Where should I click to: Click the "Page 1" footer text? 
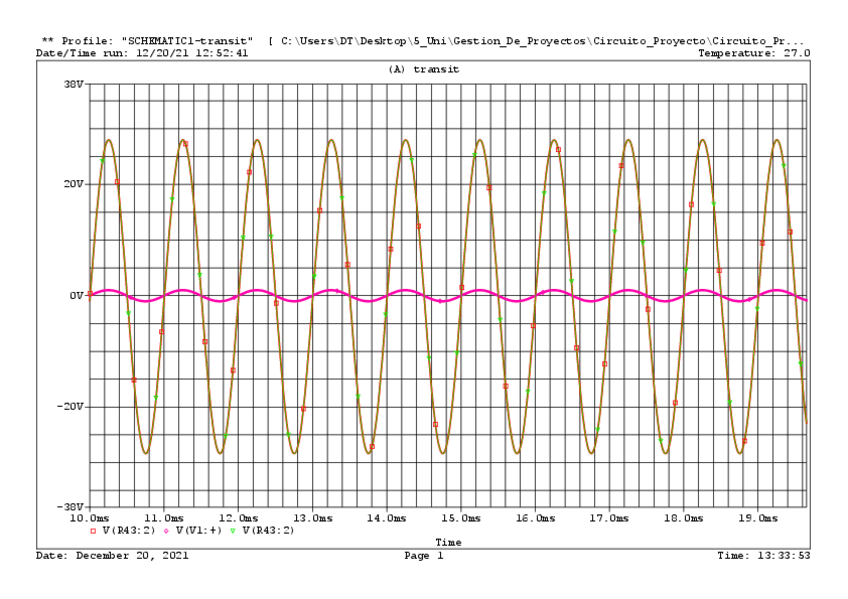pyautogui.click(x=423, y=554)
